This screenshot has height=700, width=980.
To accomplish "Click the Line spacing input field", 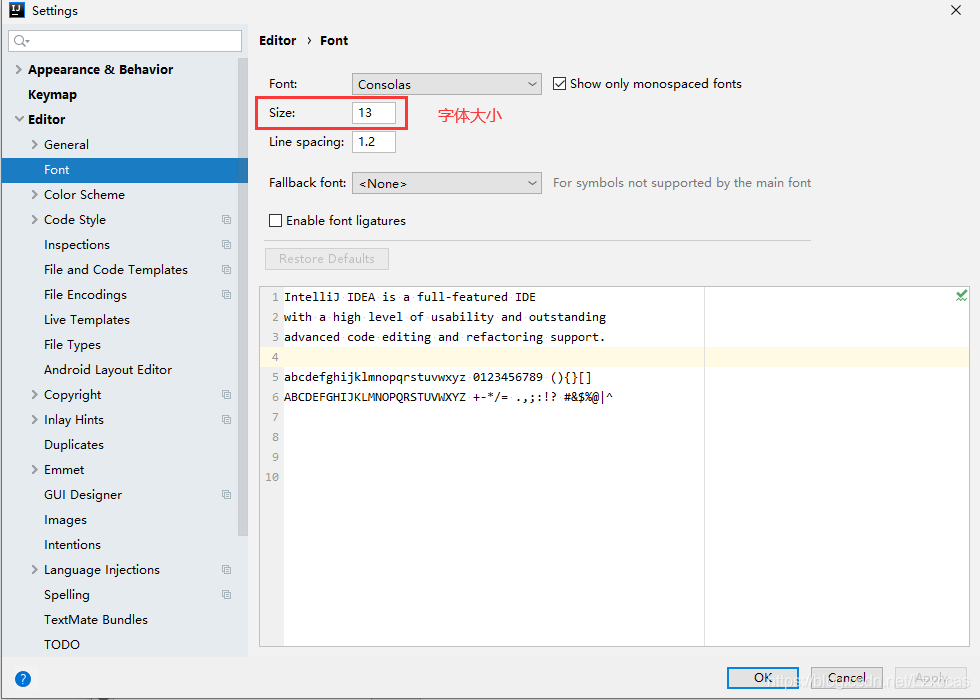I will [x=374, y=142].
